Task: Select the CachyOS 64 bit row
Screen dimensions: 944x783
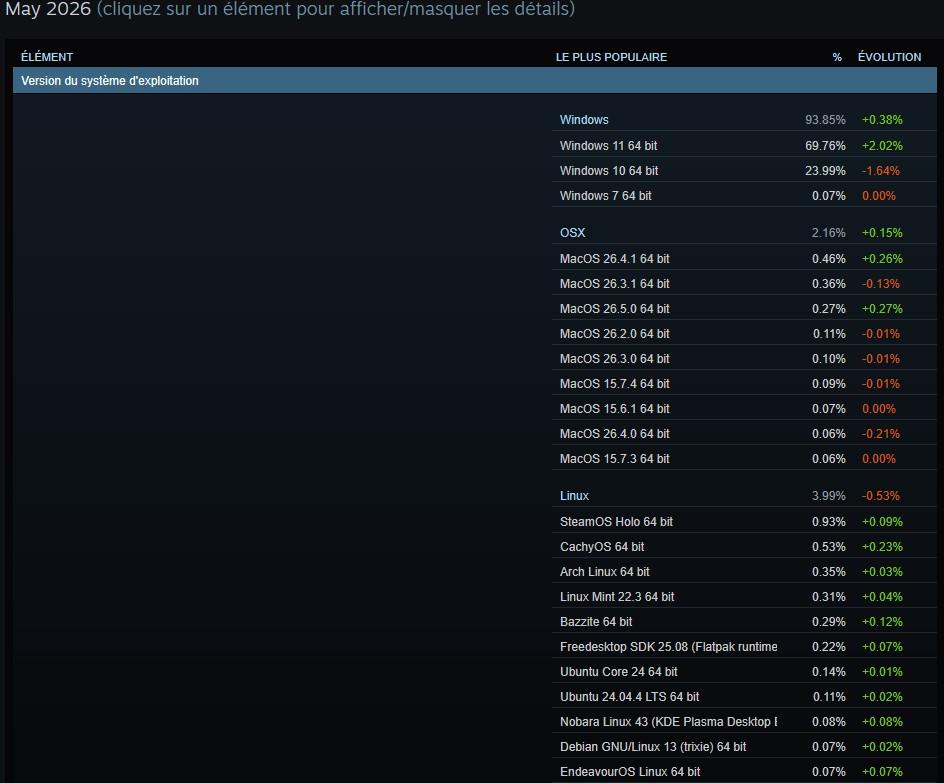Action: click(744, 546)
